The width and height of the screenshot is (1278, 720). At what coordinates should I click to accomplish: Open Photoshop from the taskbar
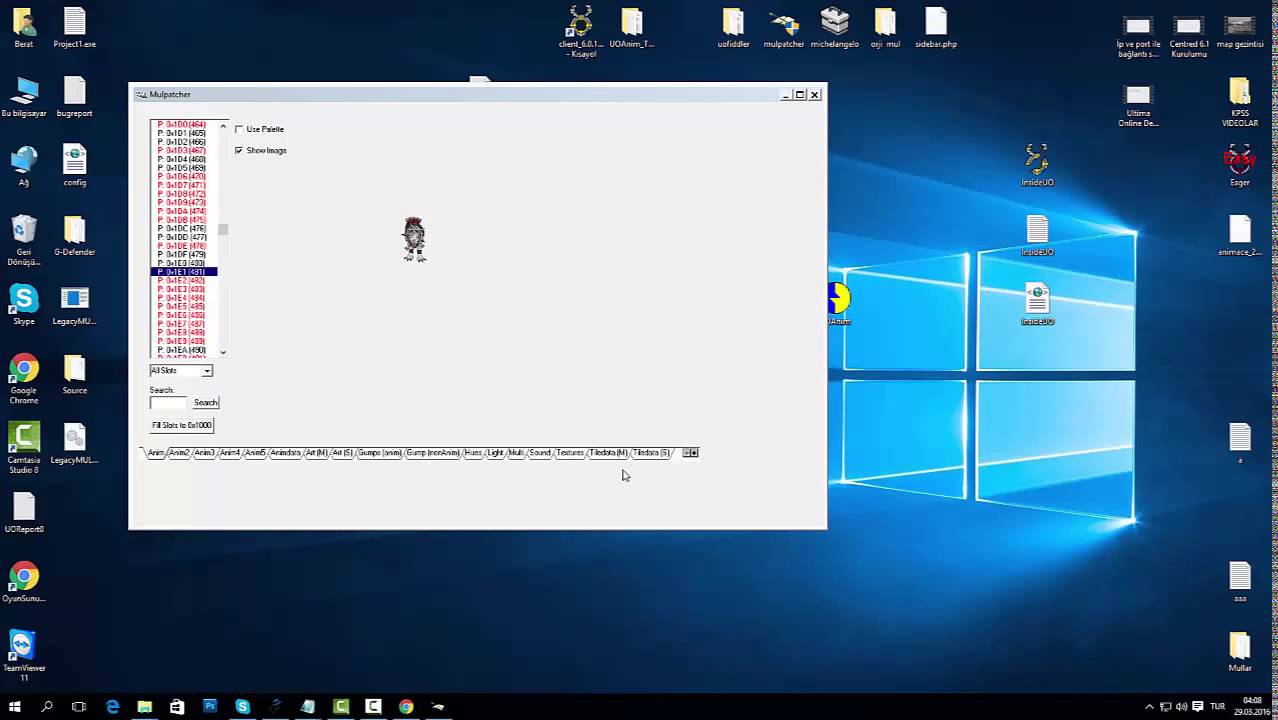pos(210,706)
